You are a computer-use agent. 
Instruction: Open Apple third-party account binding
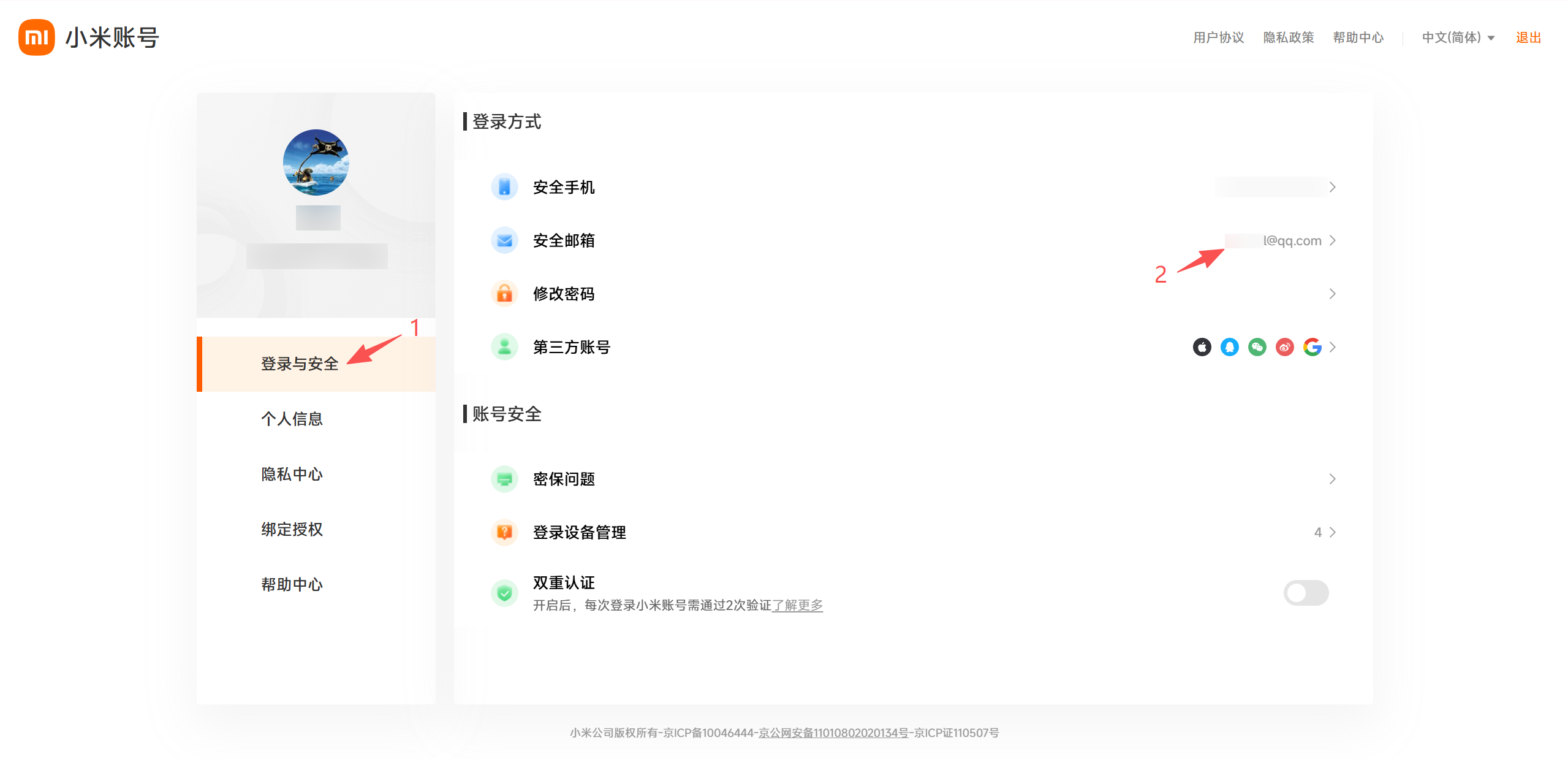coord(1201,346)
